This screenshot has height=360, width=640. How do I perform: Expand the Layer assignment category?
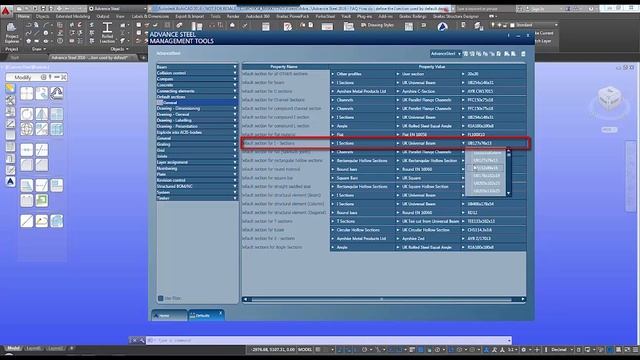(x=235, y=162)
